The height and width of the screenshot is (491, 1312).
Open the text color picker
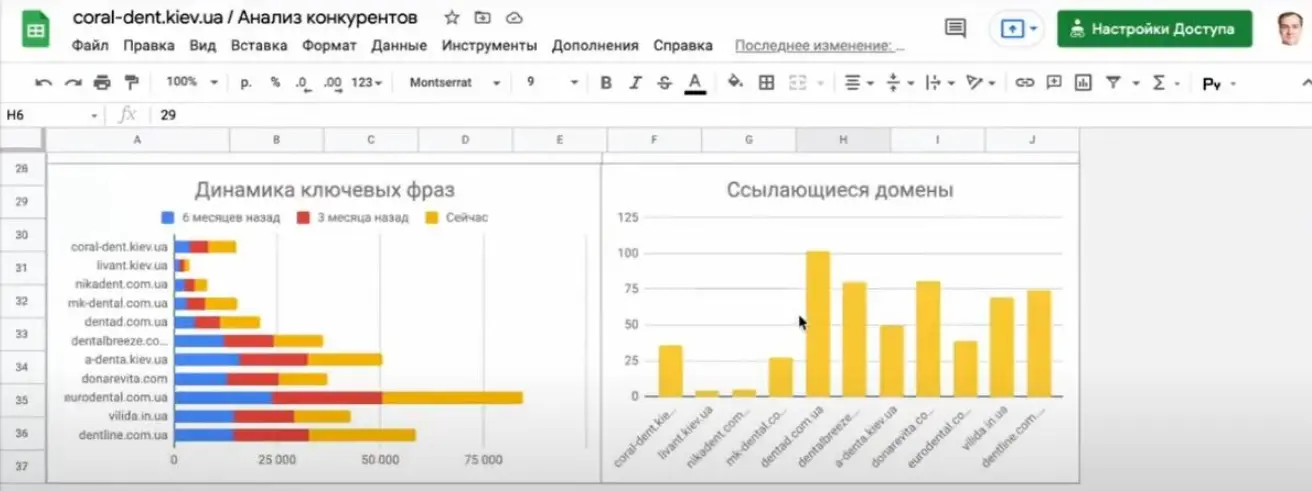694,83
